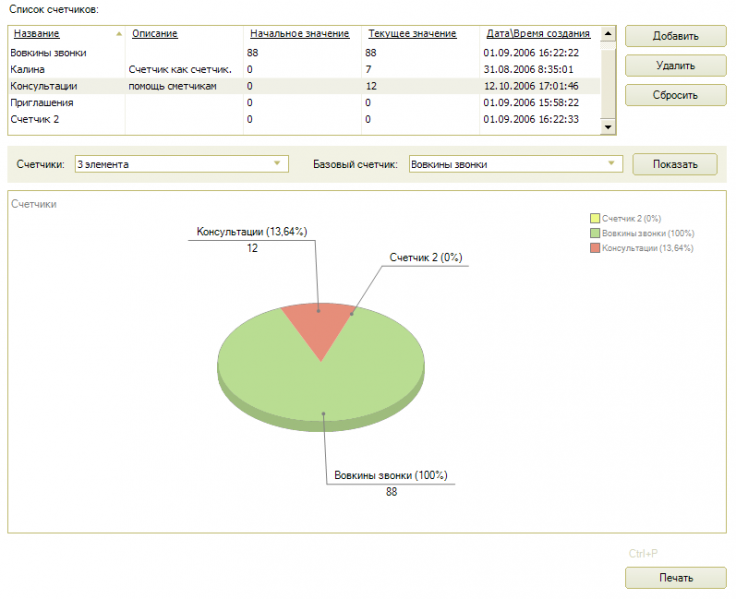Sort by Дата\Время создания column header
This screenshot has width=736, height=599.
tap(538, 34)
